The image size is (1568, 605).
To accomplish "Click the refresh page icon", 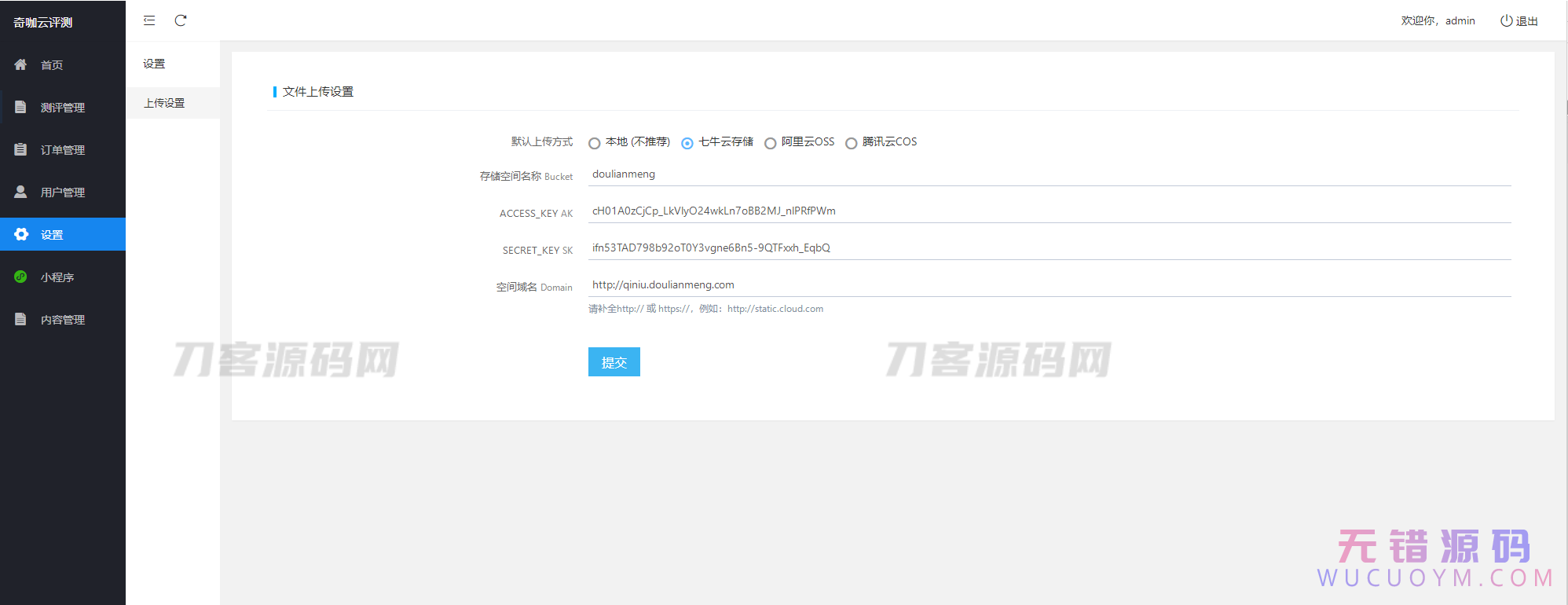I will pos(181,20).
